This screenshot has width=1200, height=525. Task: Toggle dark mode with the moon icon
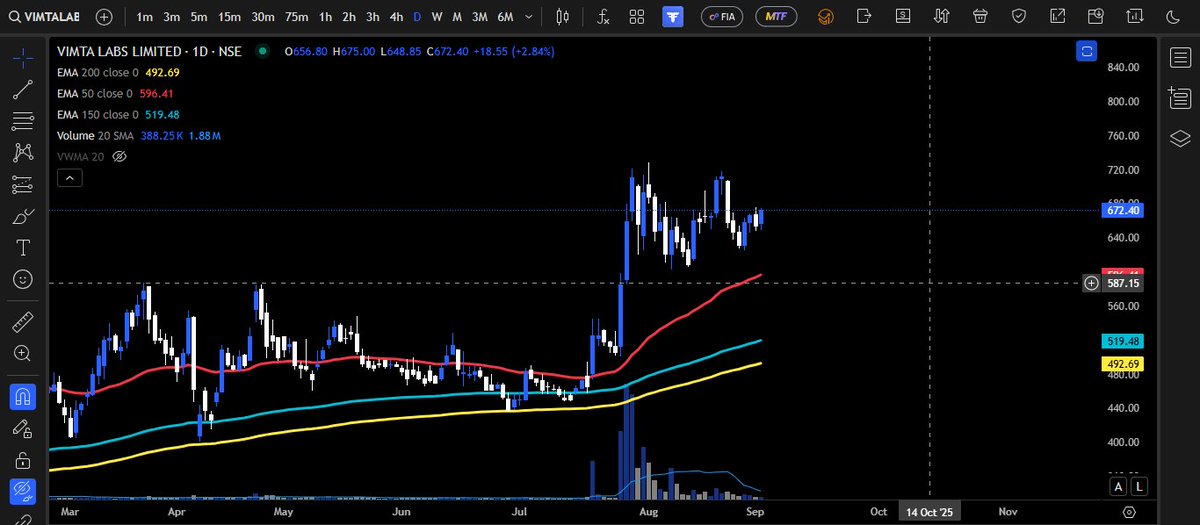coord(1172,17)
